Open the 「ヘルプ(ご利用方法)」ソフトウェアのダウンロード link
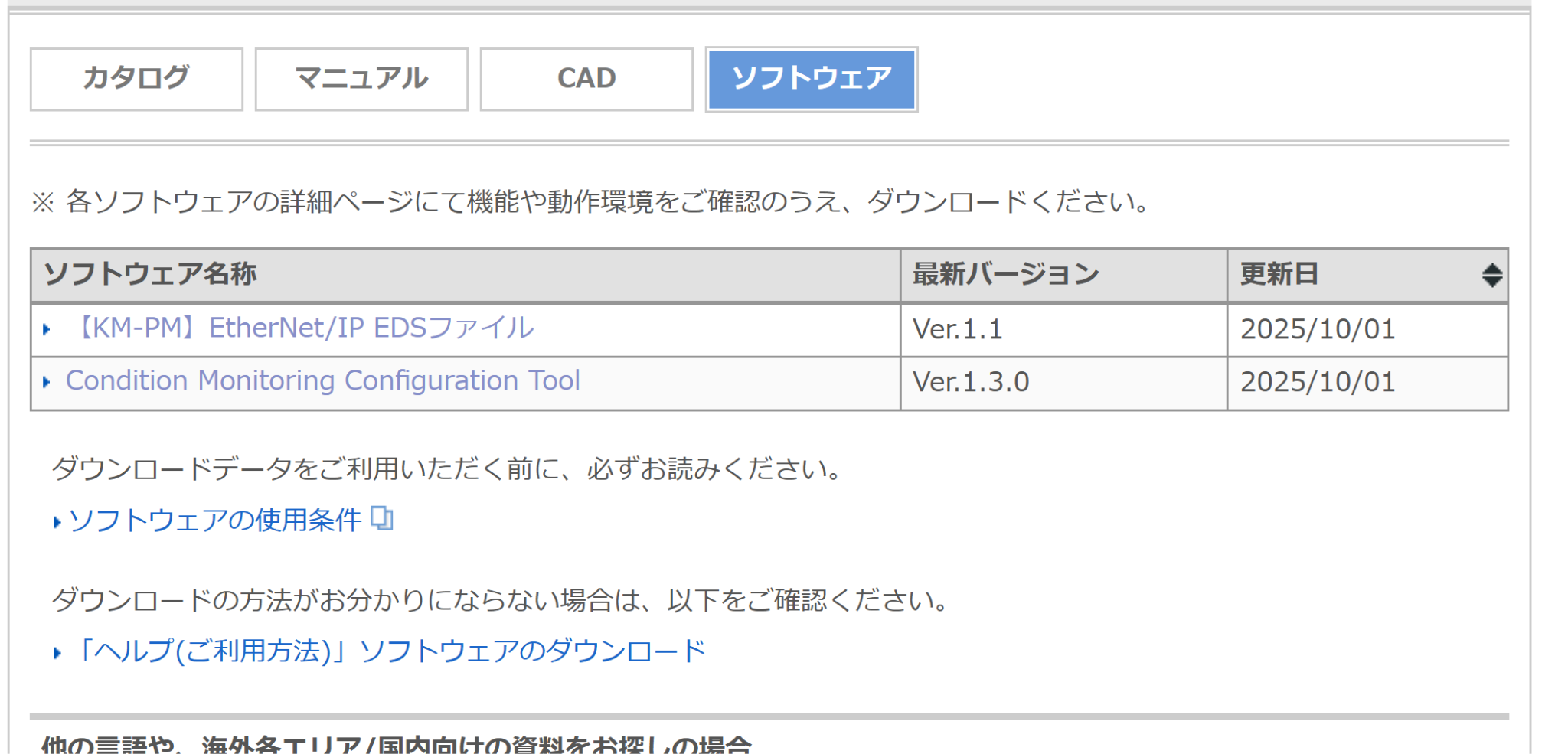The image size is (1568, 754). tap(389, 651)
